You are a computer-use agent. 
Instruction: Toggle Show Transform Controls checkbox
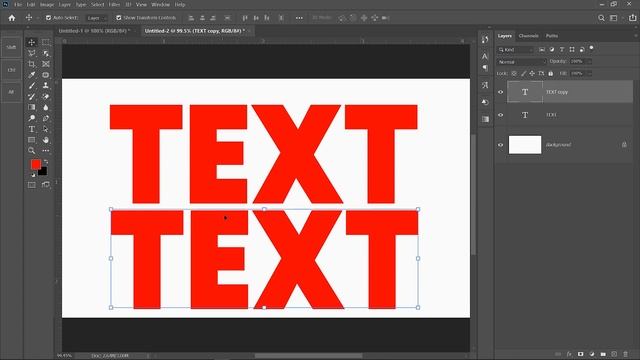click(119, 18)
